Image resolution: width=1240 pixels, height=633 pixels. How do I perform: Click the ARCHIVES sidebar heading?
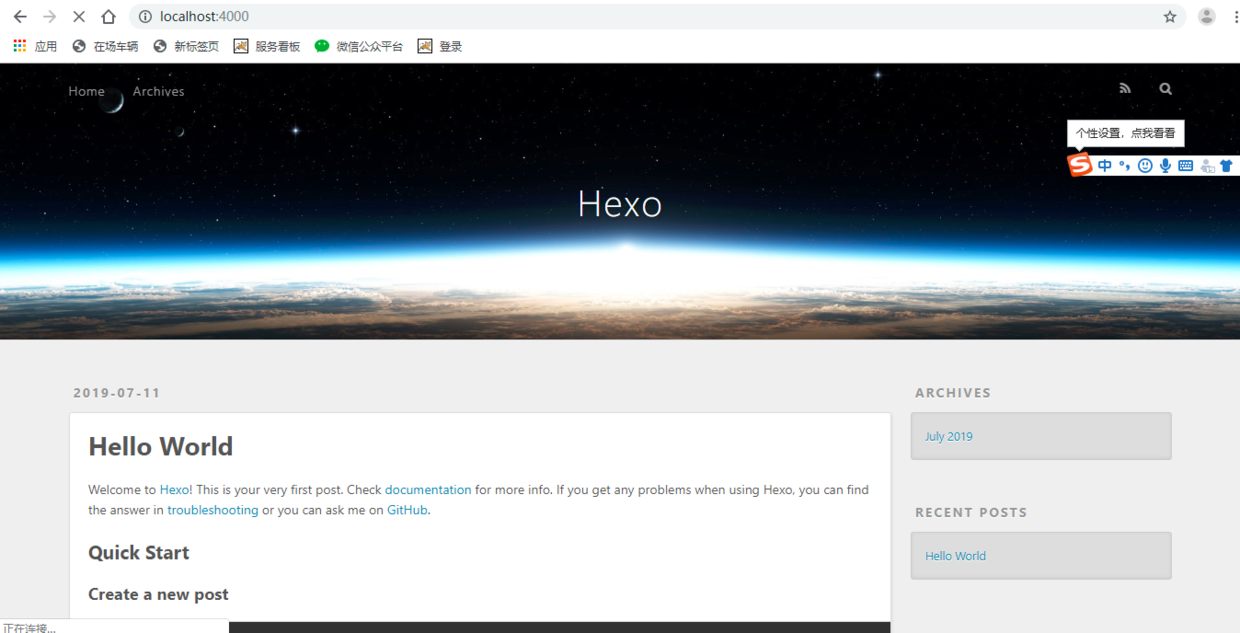(x=953, y=393)
